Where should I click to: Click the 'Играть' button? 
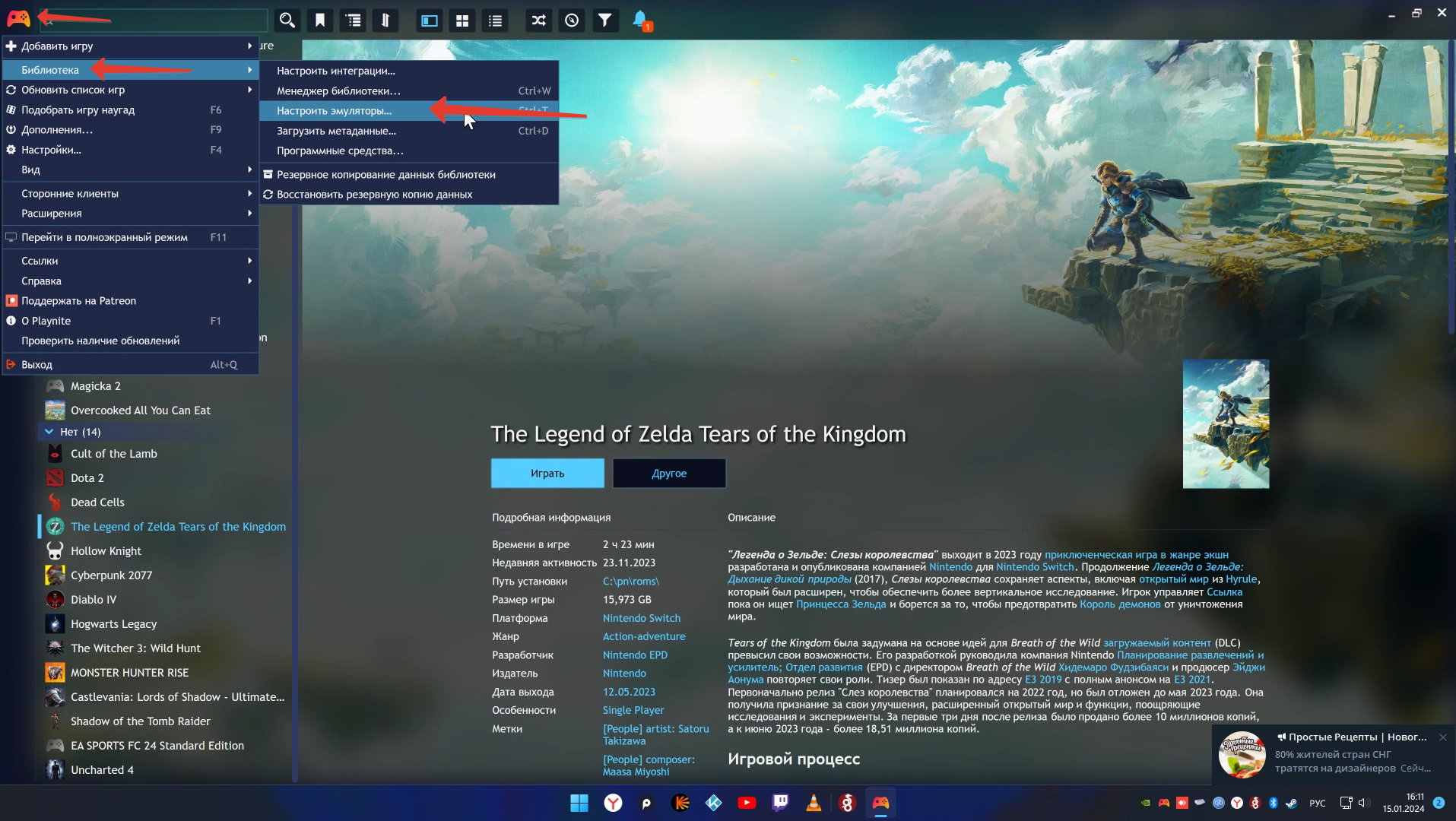547,473
